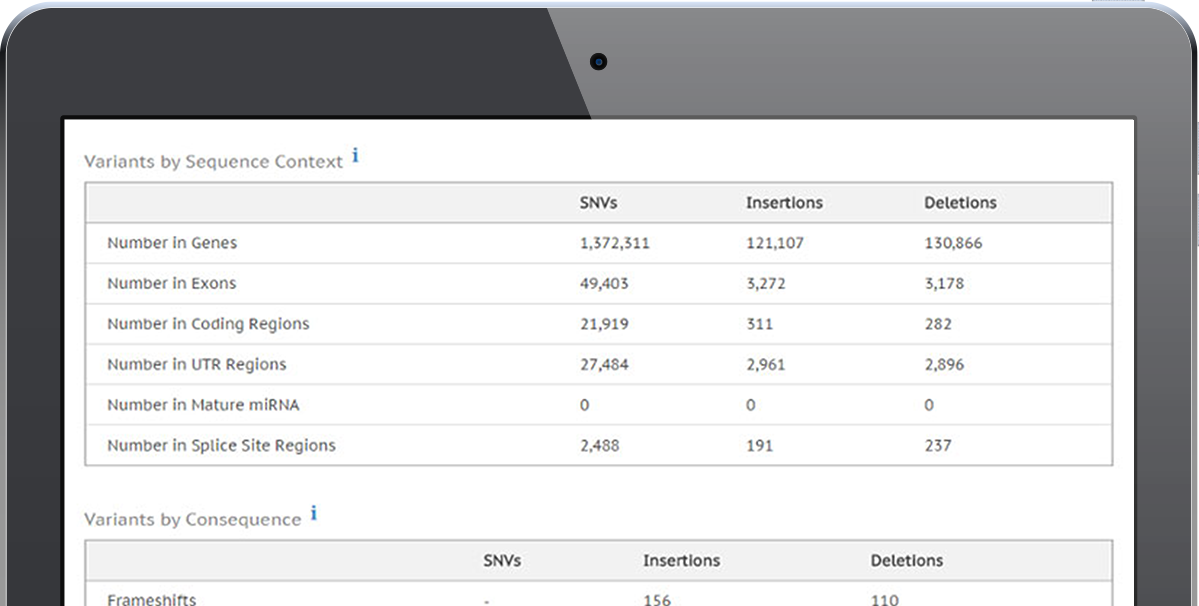Click the 130,866 Deletions in Genes value
Viewport: 1199px width, 606px height.
(953, 243)
